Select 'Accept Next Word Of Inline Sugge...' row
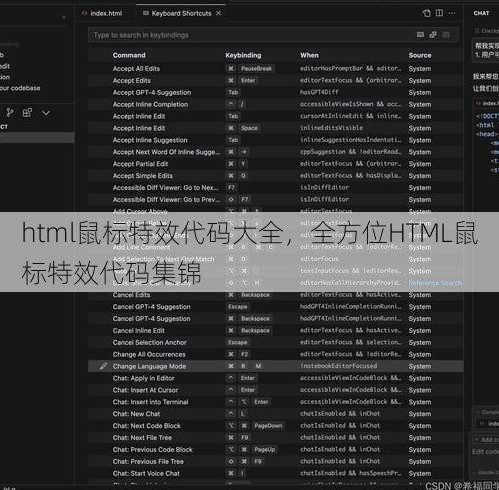 (276, 152)
